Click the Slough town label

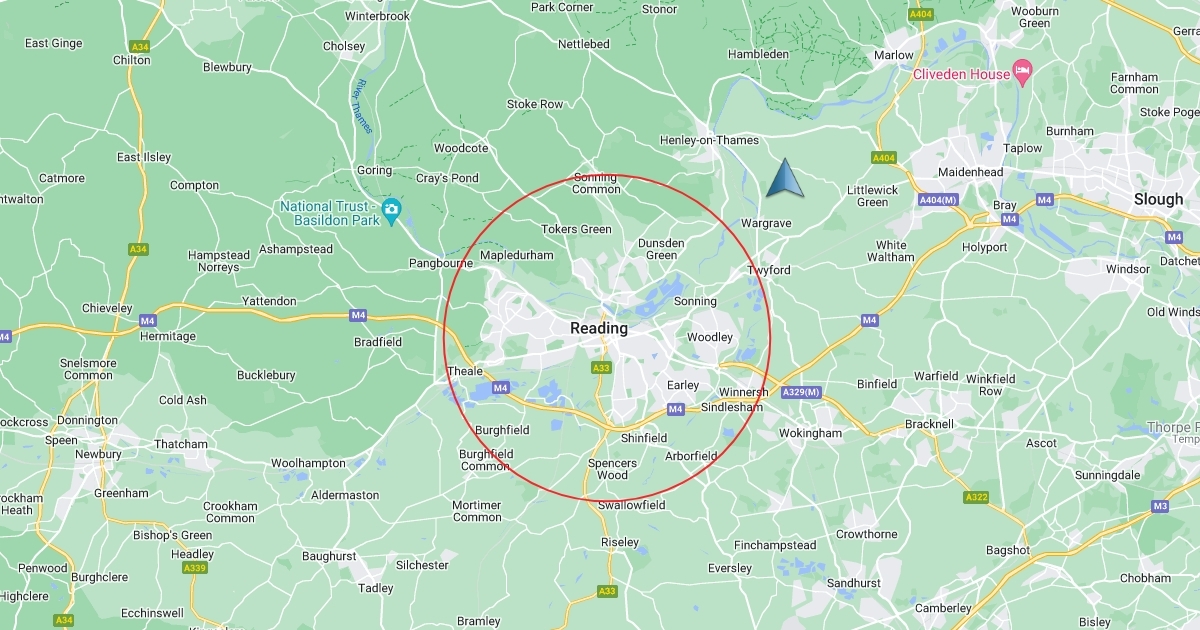point(1158,199)
